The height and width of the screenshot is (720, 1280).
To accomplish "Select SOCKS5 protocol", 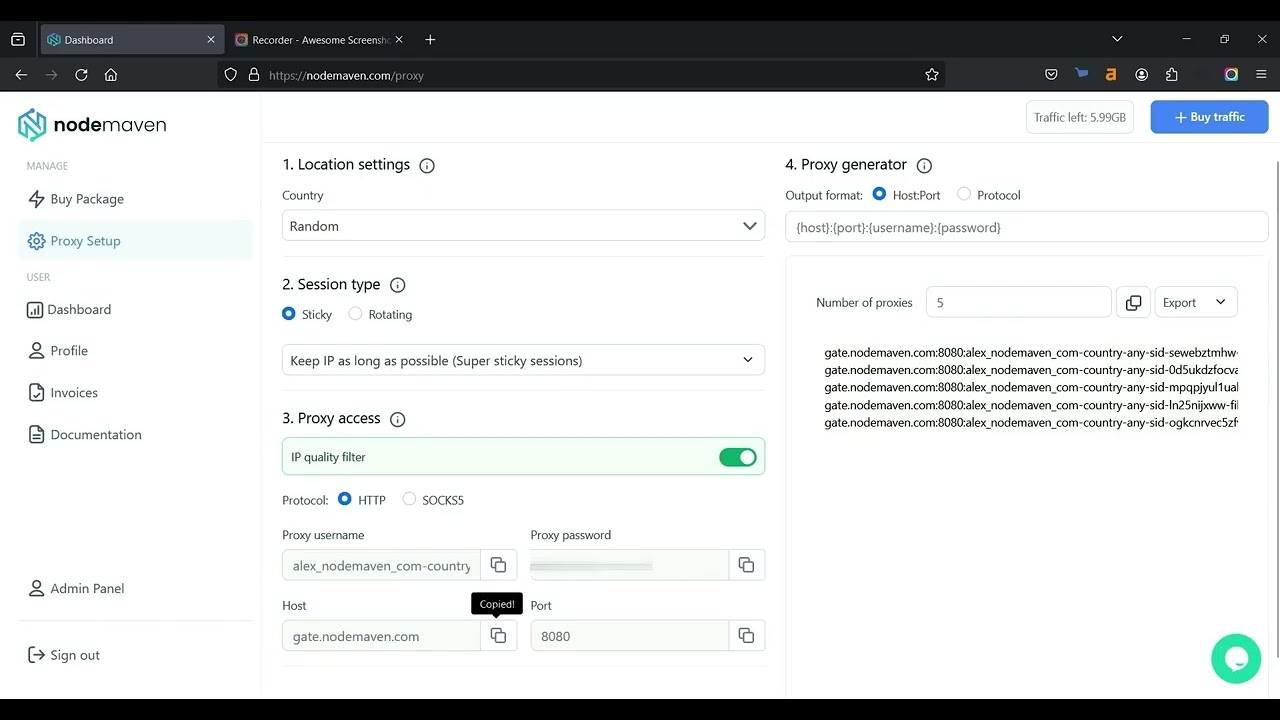I will (409, 499).
